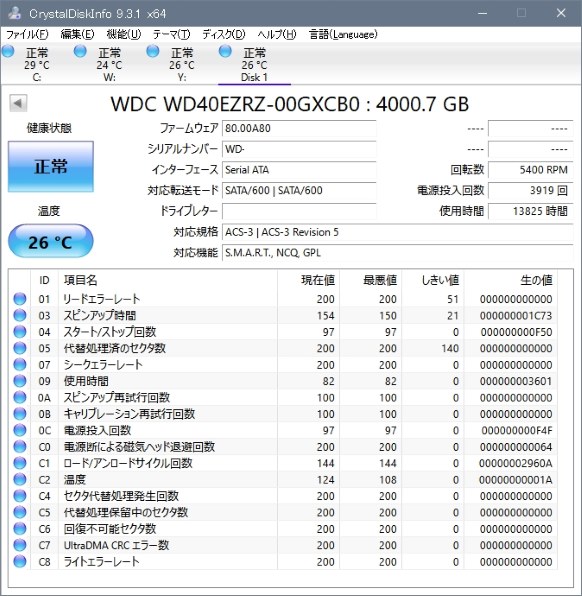Click the firmware field showing 80.00A80
This screenshot has height=596, width=582.
click(299, 128)
